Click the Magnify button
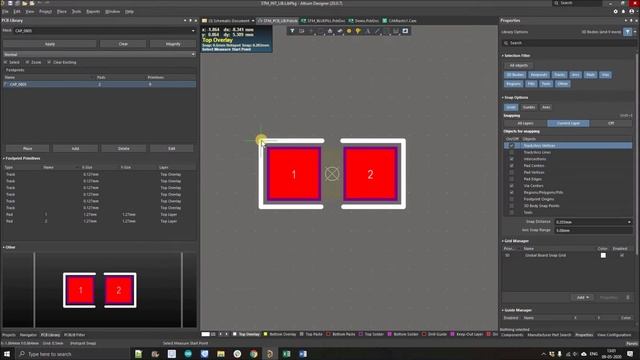The width and height of the screenshot is (640, 360). tap(173, 44)
